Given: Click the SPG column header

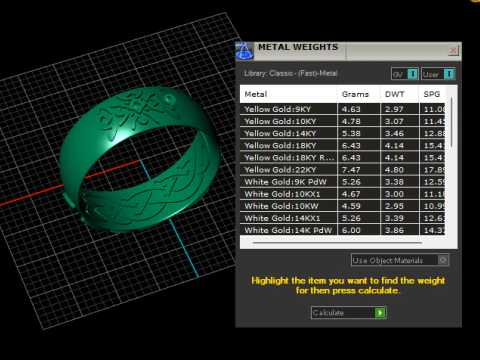Looking at the screenshot, I should point(432,94).
